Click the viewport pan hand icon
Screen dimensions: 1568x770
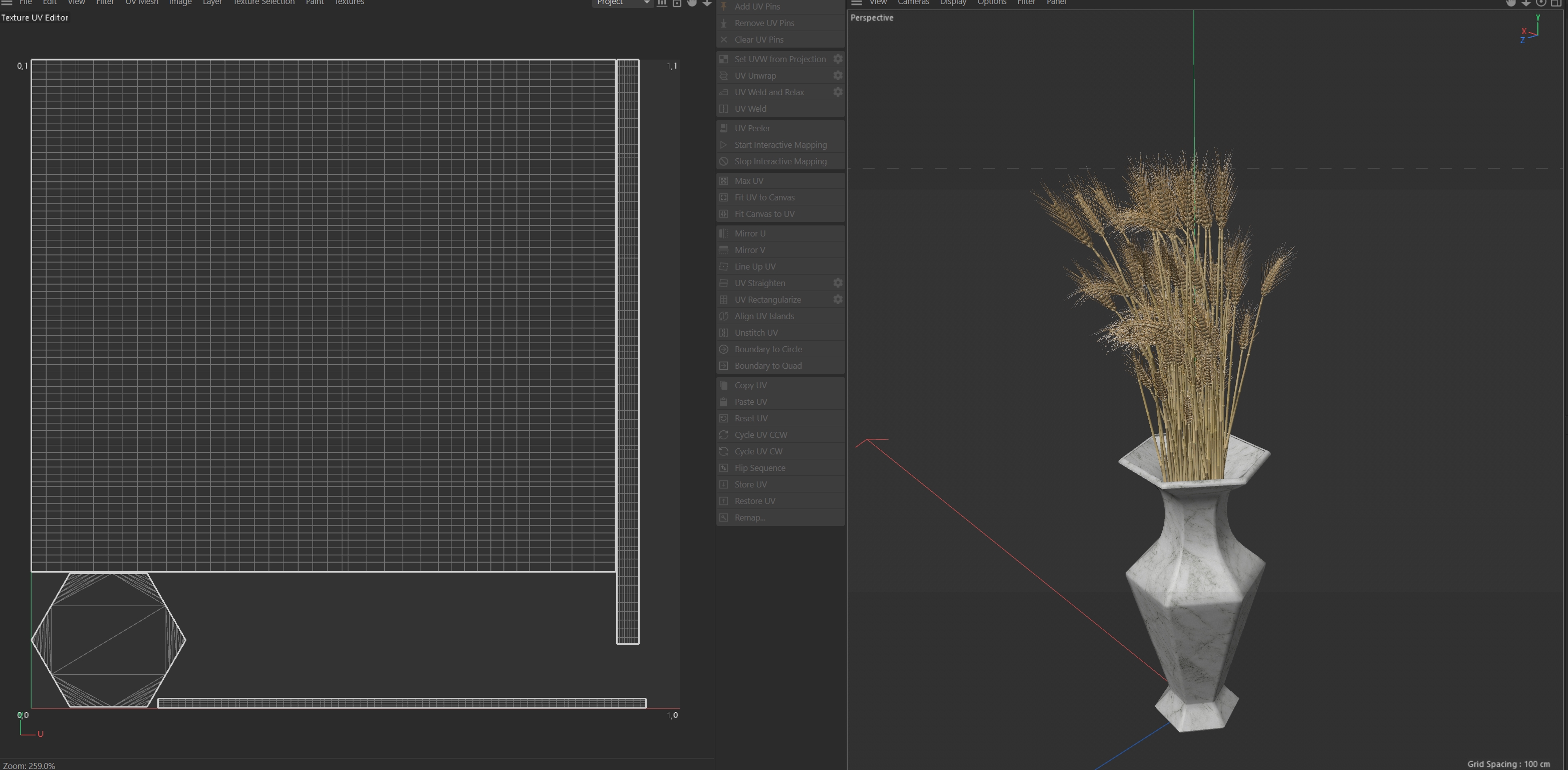pos(1510,3)
